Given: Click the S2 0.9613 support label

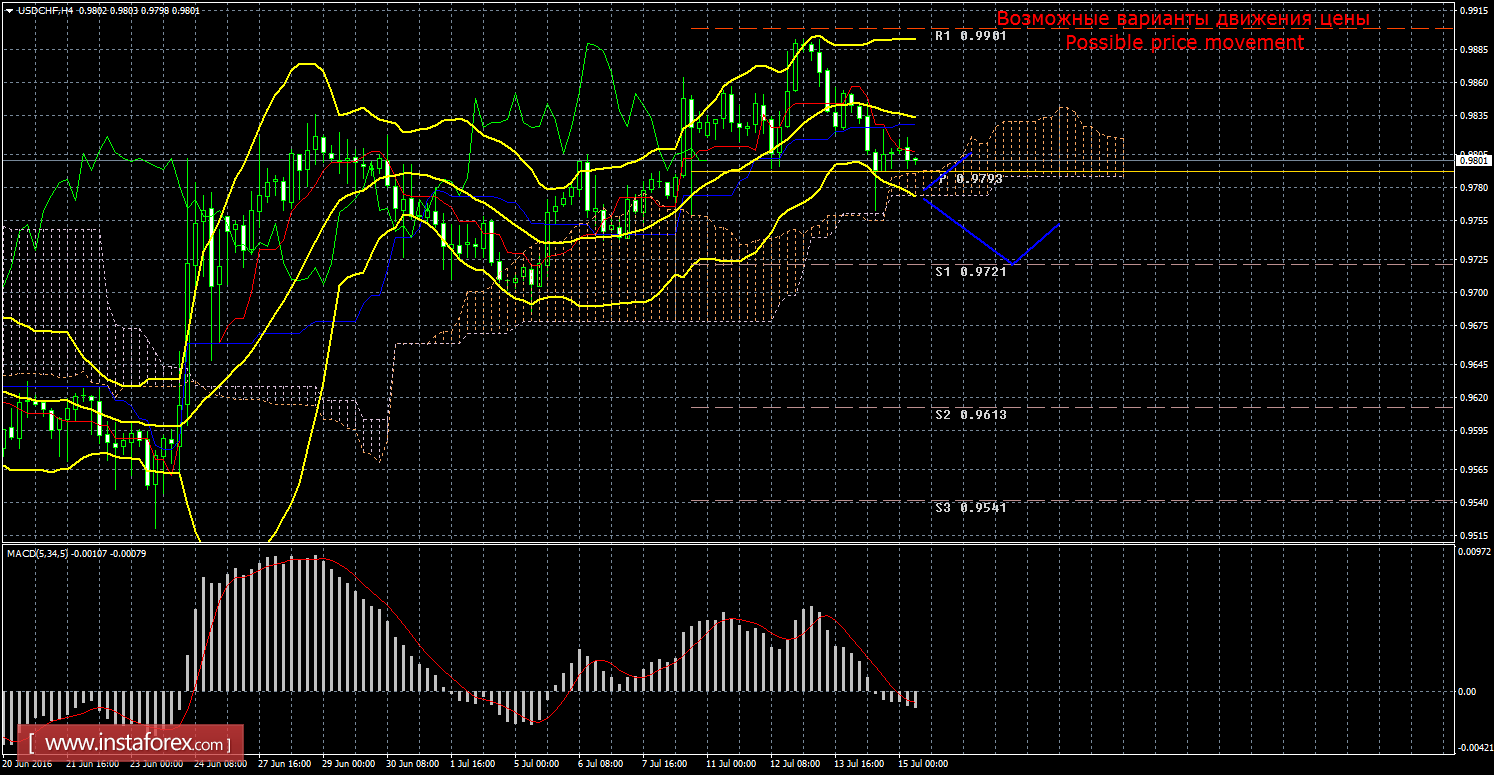Looking at the screenshot, I should coord(969,414).
